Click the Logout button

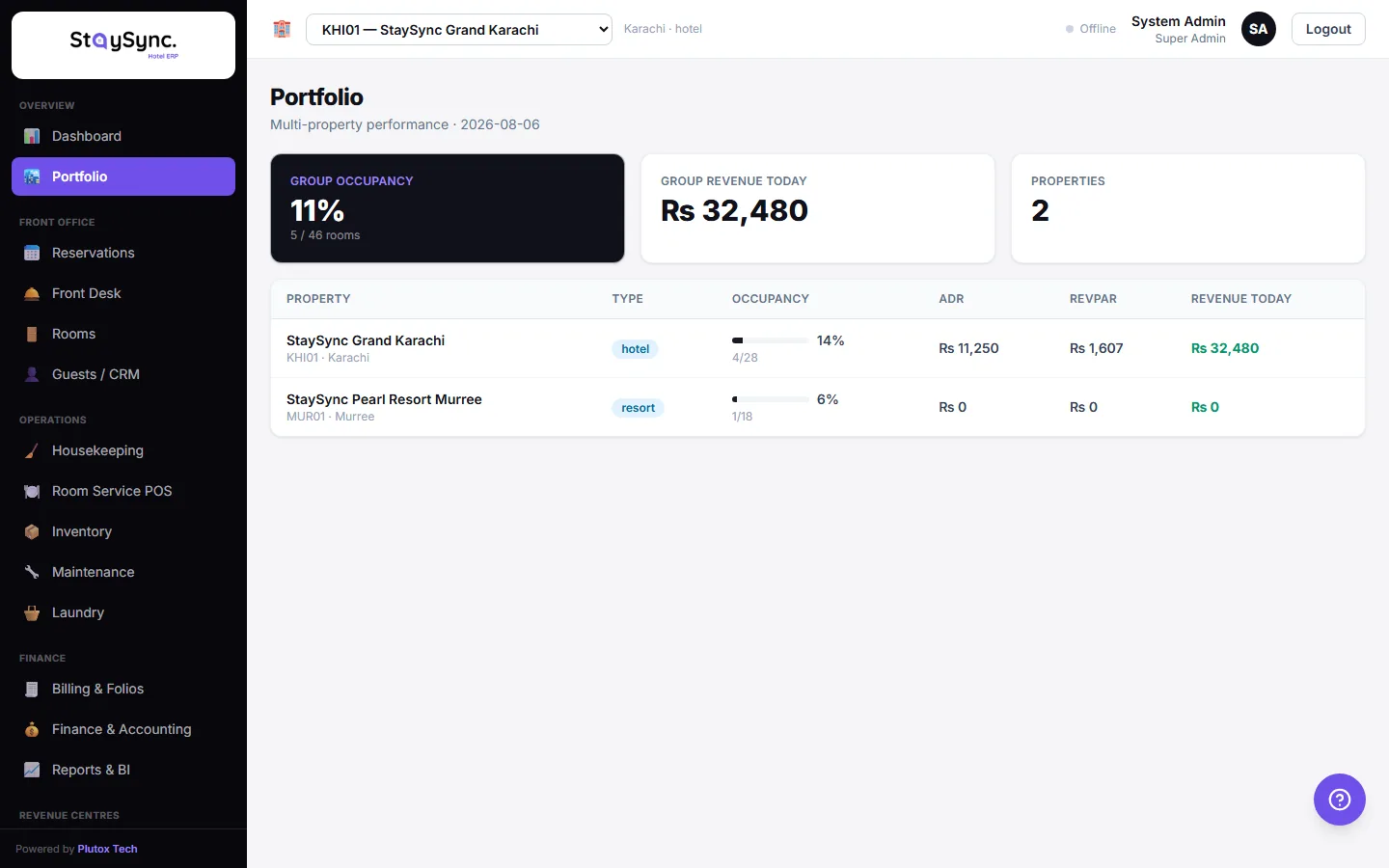(x=1328, y=29)
